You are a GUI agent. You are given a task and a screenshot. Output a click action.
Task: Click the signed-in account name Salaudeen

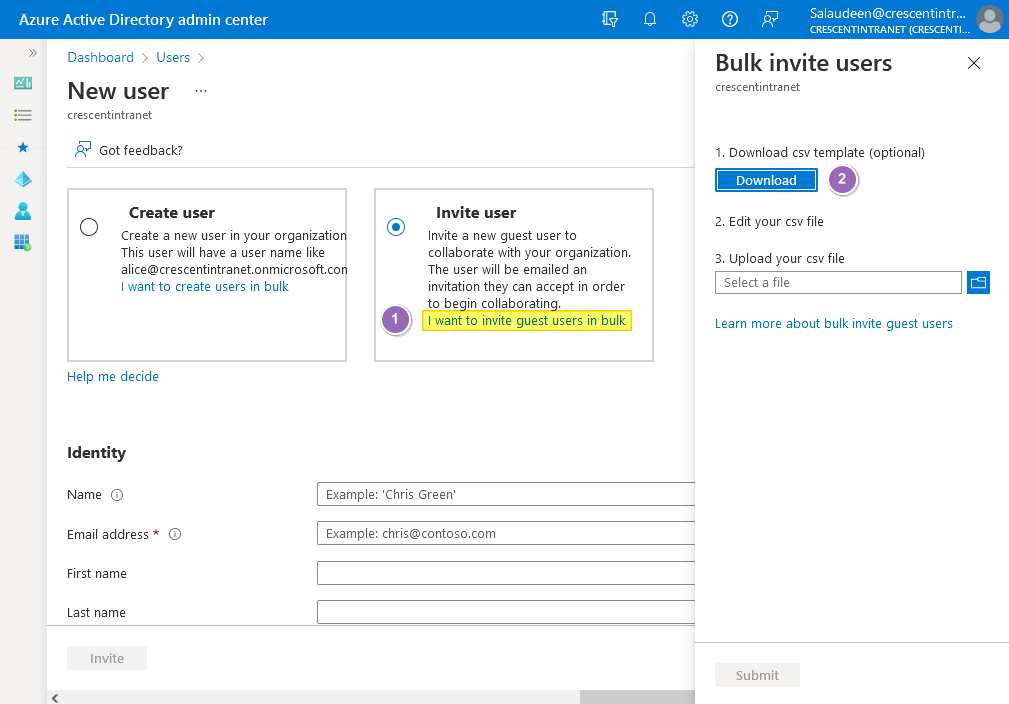point(888,14)
